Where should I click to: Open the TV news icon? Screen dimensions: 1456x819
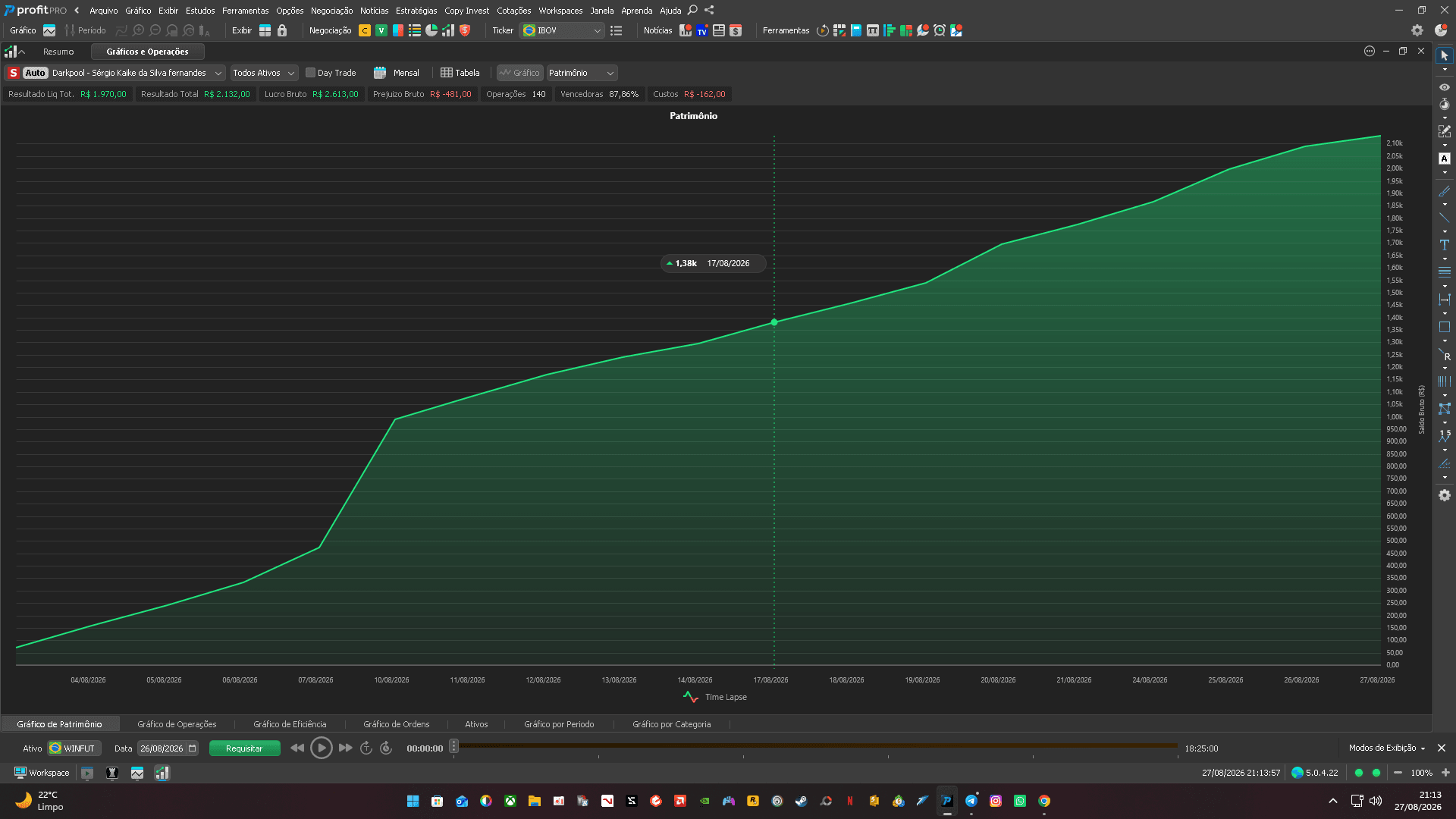tap(702, 30)
